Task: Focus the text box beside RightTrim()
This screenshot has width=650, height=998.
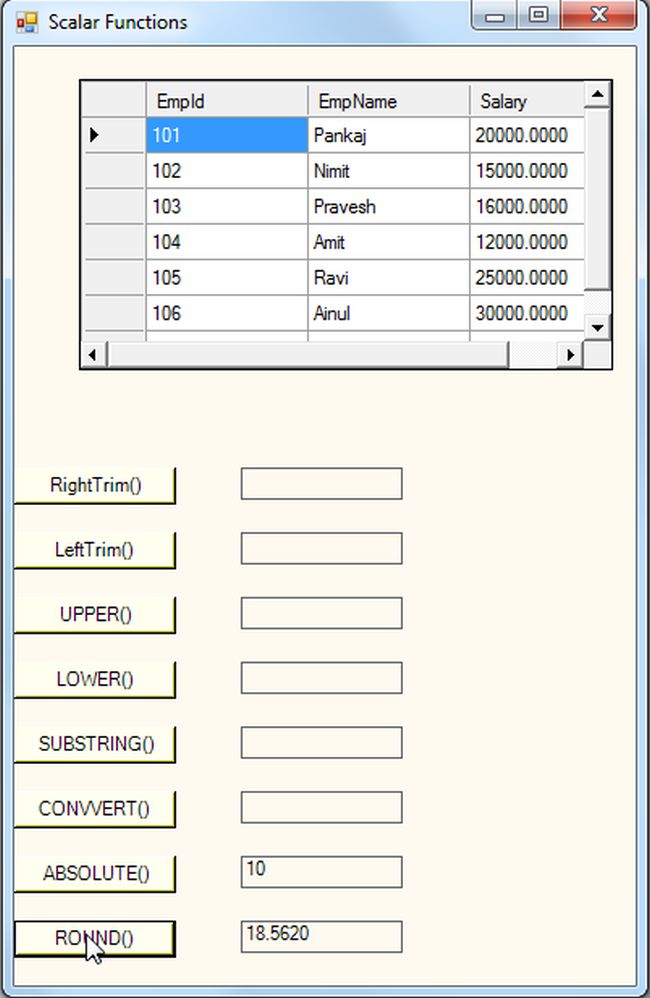Action: coord(321,483)
